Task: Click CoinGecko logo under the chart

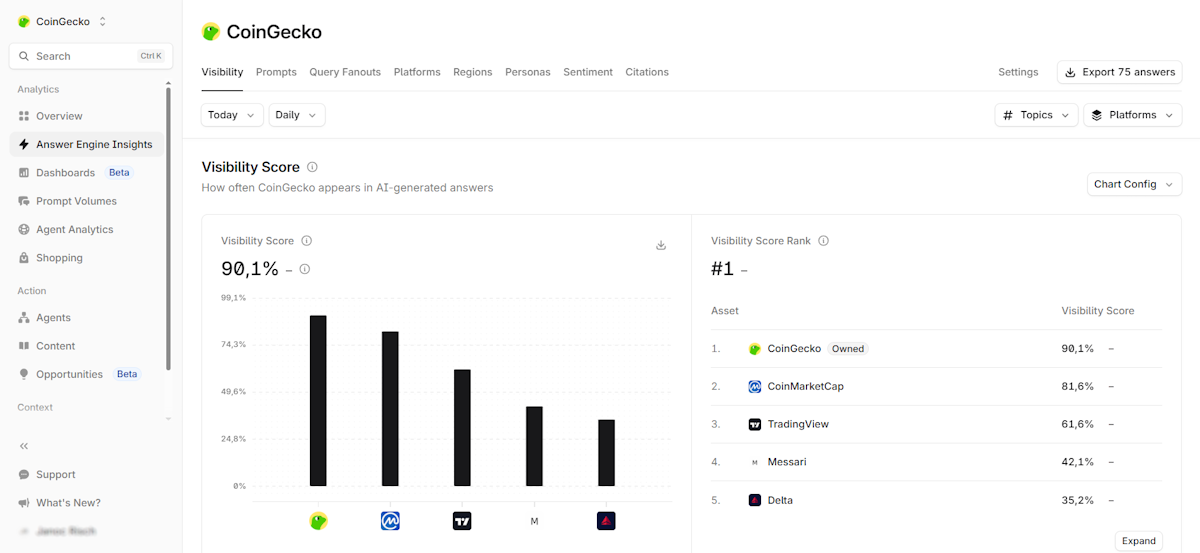Action: pos(319,521)
